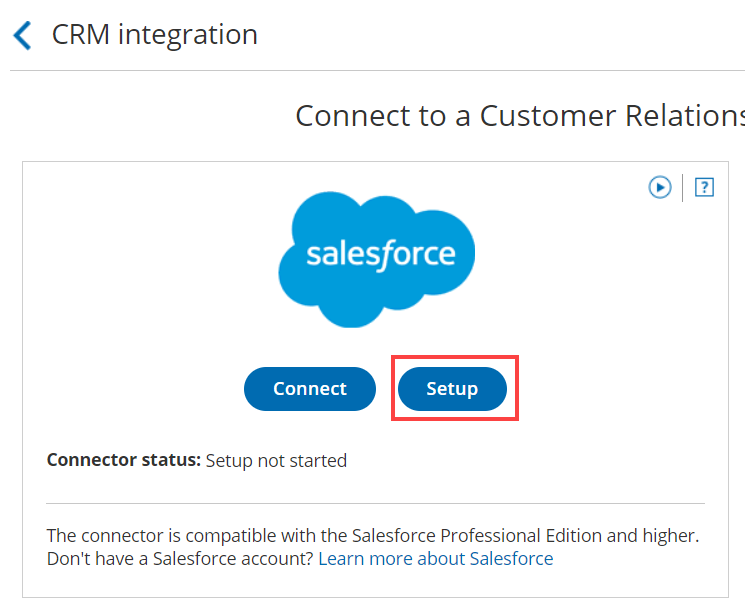Screen dimensions: 745x609
Task: Click the Setup not started status text
Action: [276, 461]
